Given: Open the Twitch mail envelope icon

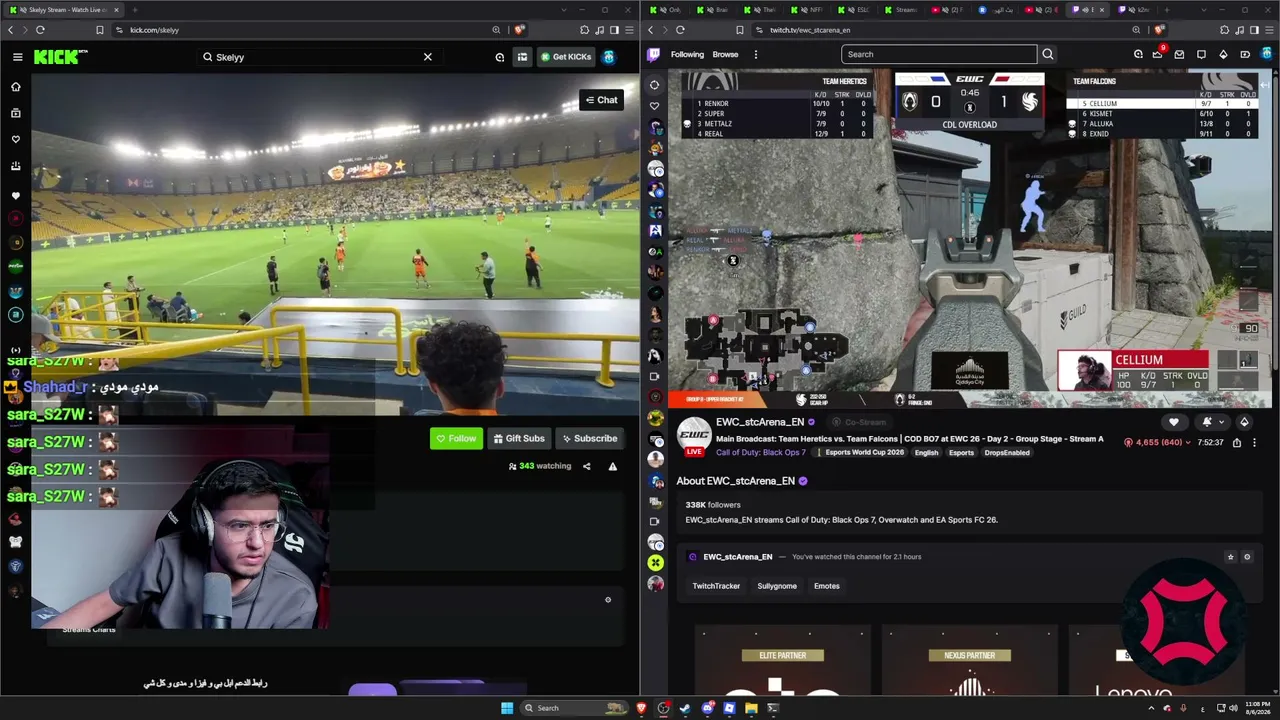Looking at the screenshot, I should [x=1179, y=55].
